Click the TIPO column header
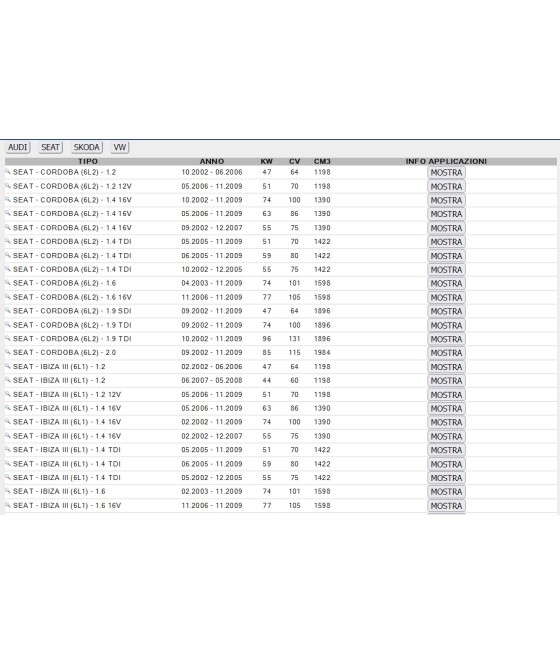560x655 pixels. tap(88, 161)
